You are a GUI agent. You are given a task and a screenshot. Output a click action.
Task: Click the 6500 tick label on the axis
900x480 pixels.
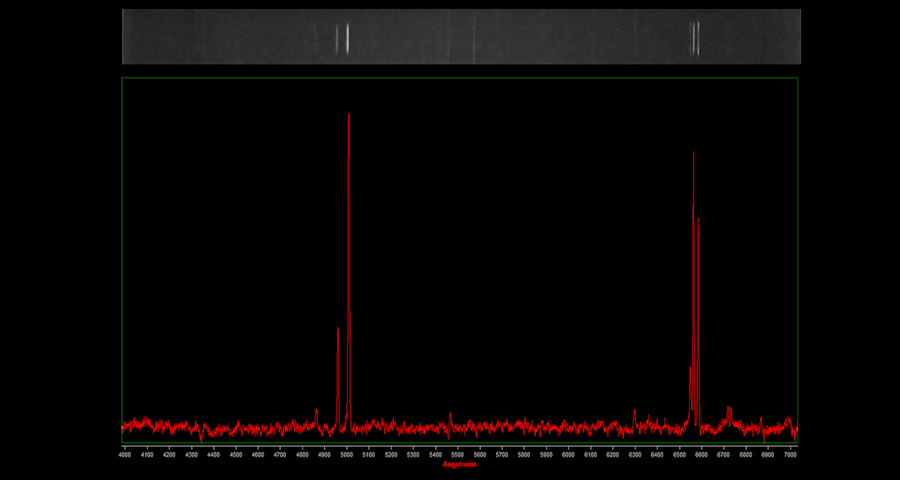point(679,455)
